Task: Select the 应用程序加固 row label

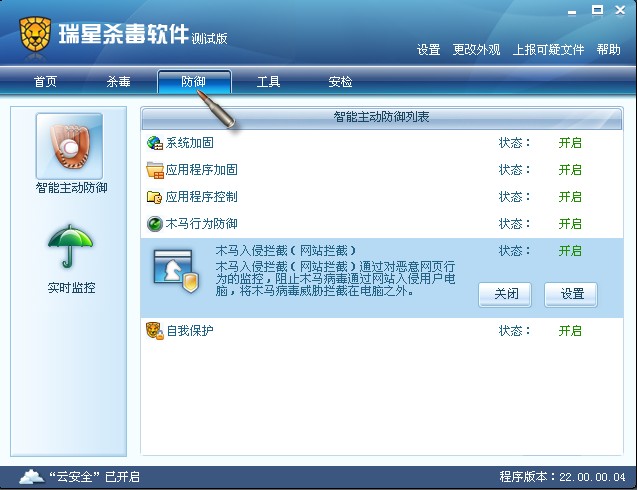Action: point(202,170)
